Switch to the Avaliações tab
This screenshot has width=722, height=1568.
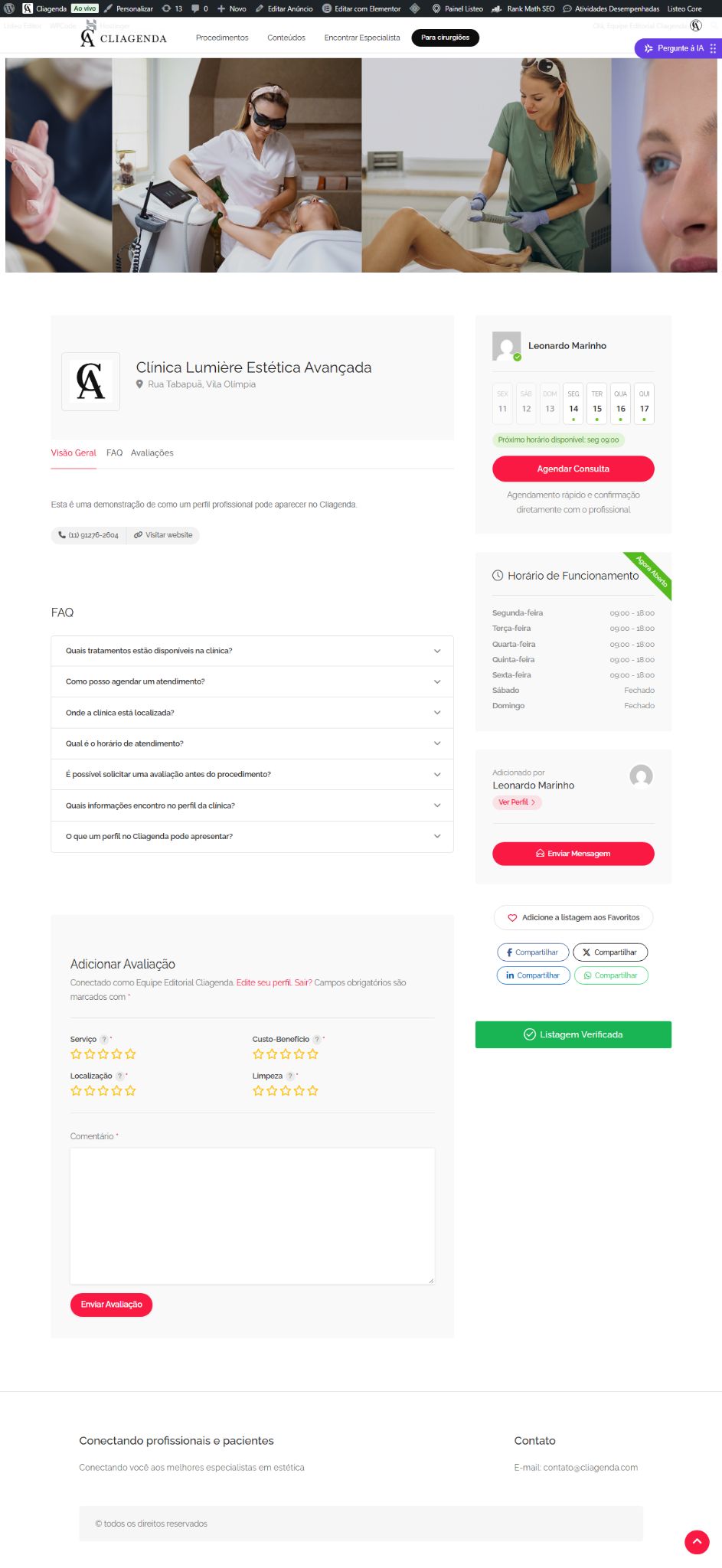coord(152,453)
